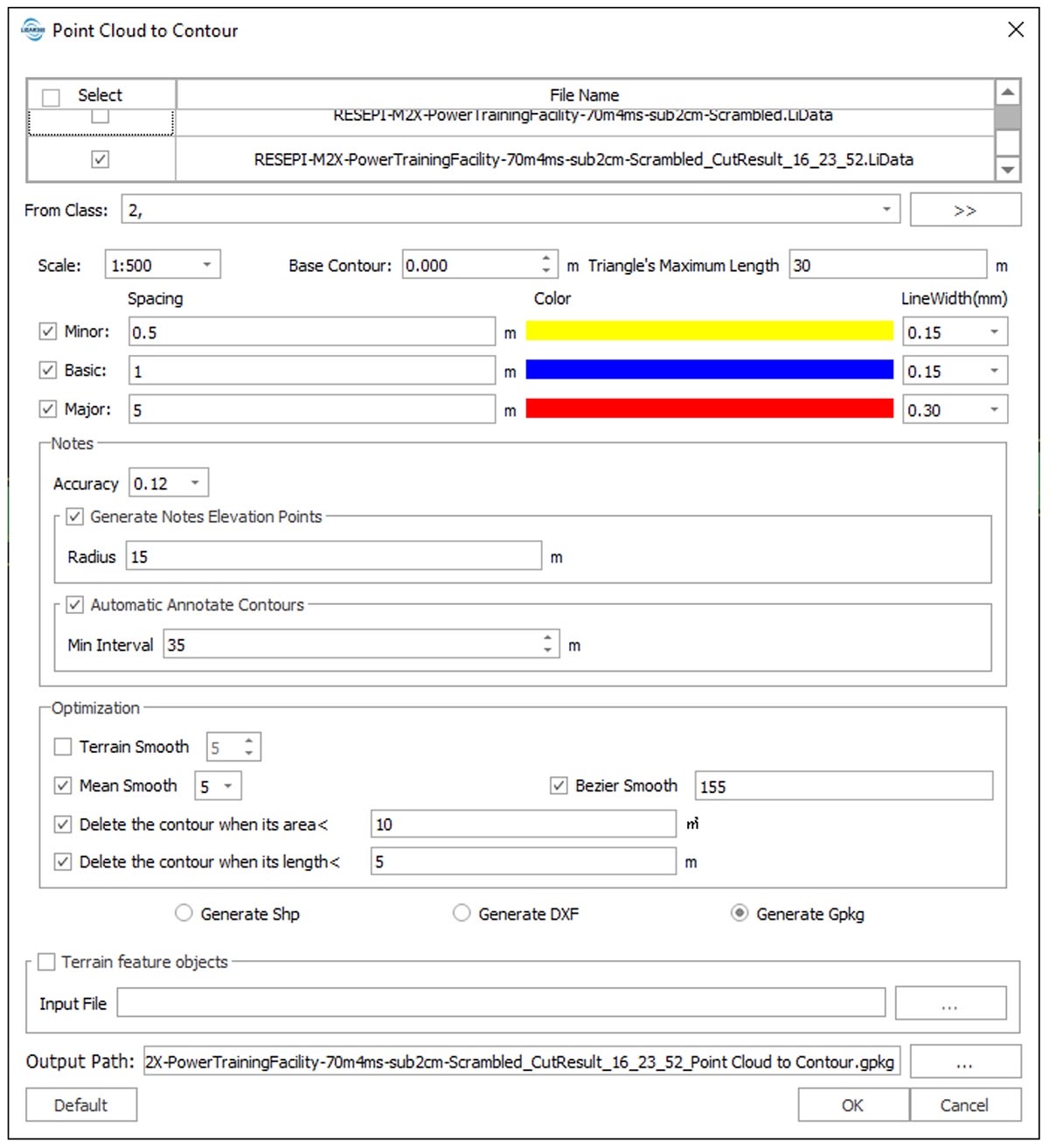Disable the Bezier Smooth checkbox
This screenshot has height=1148, width=1049.
[559, 785]
